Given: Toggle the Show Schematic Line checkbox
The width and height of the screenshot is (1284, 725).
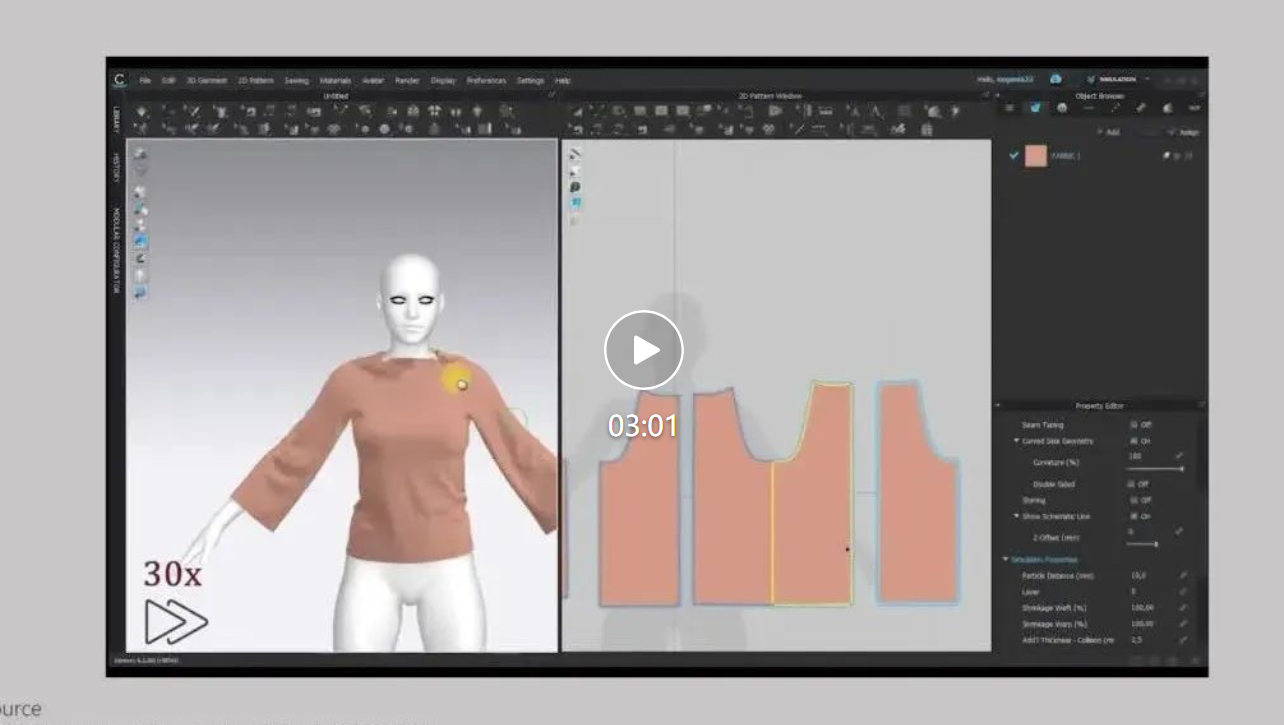Looking at the screenshot, I should [1133, 516].
